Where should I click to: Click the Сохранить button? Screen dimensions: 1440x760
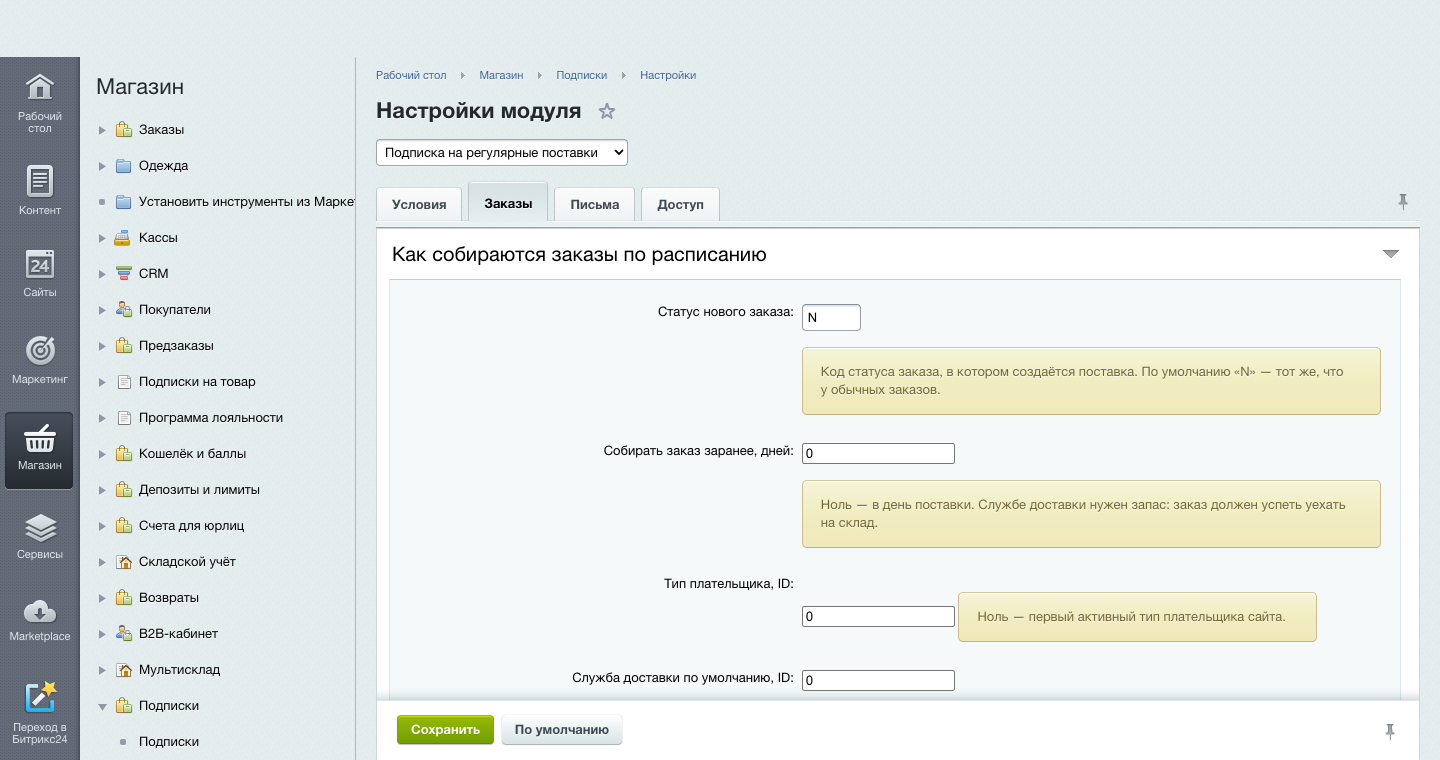click(445, 730)
